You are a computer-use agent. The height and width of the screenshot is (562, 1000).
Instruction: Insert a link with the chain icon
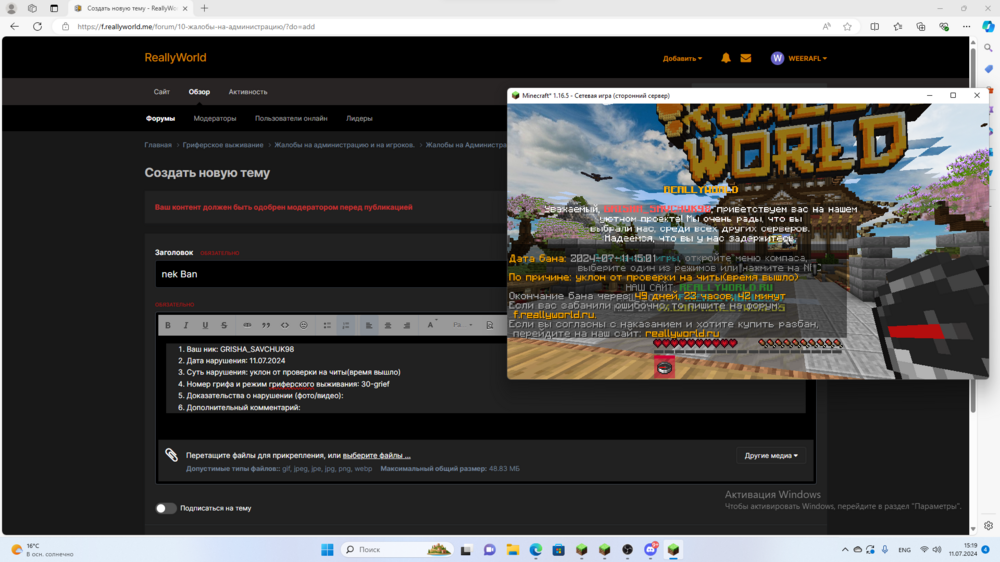click(247, 325)
